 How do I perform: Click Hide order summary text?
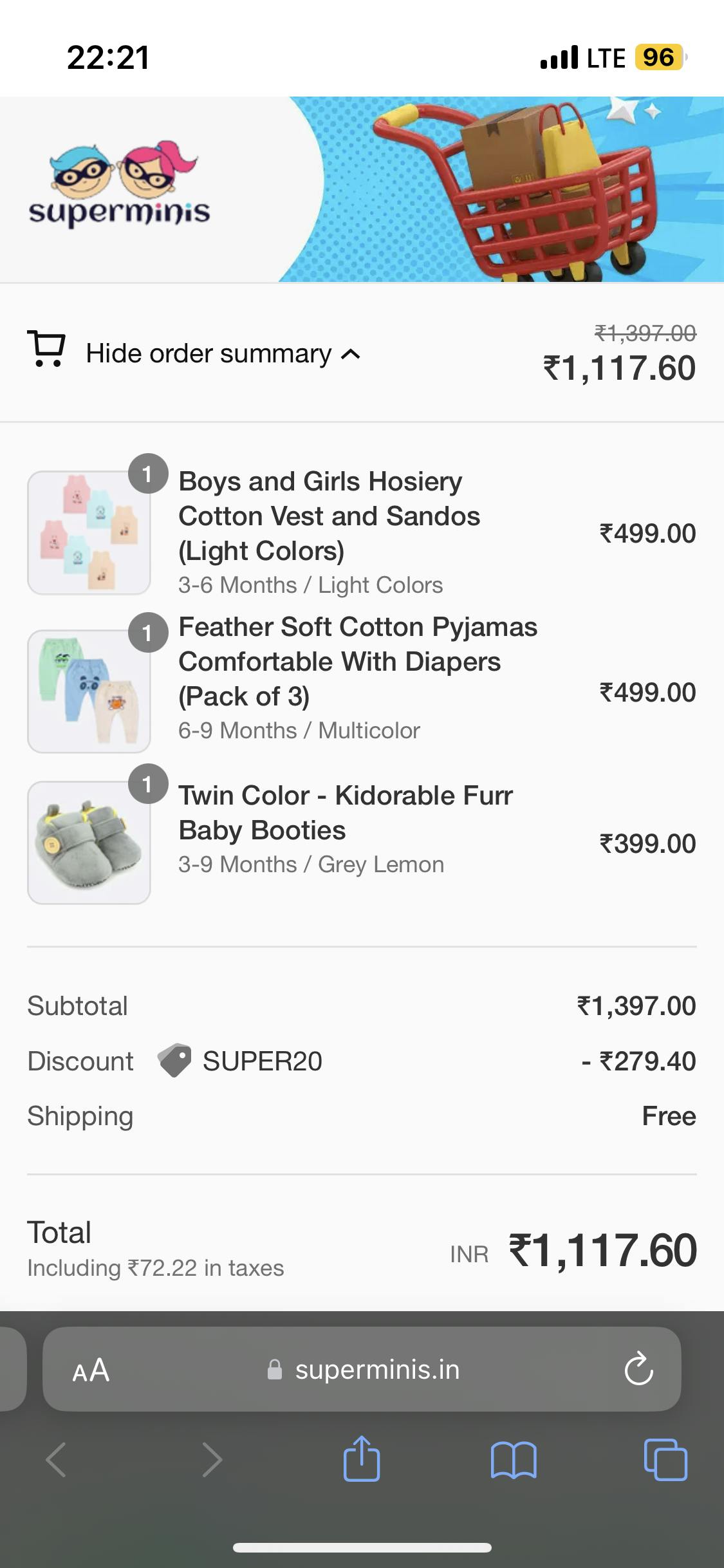[209, 353]
